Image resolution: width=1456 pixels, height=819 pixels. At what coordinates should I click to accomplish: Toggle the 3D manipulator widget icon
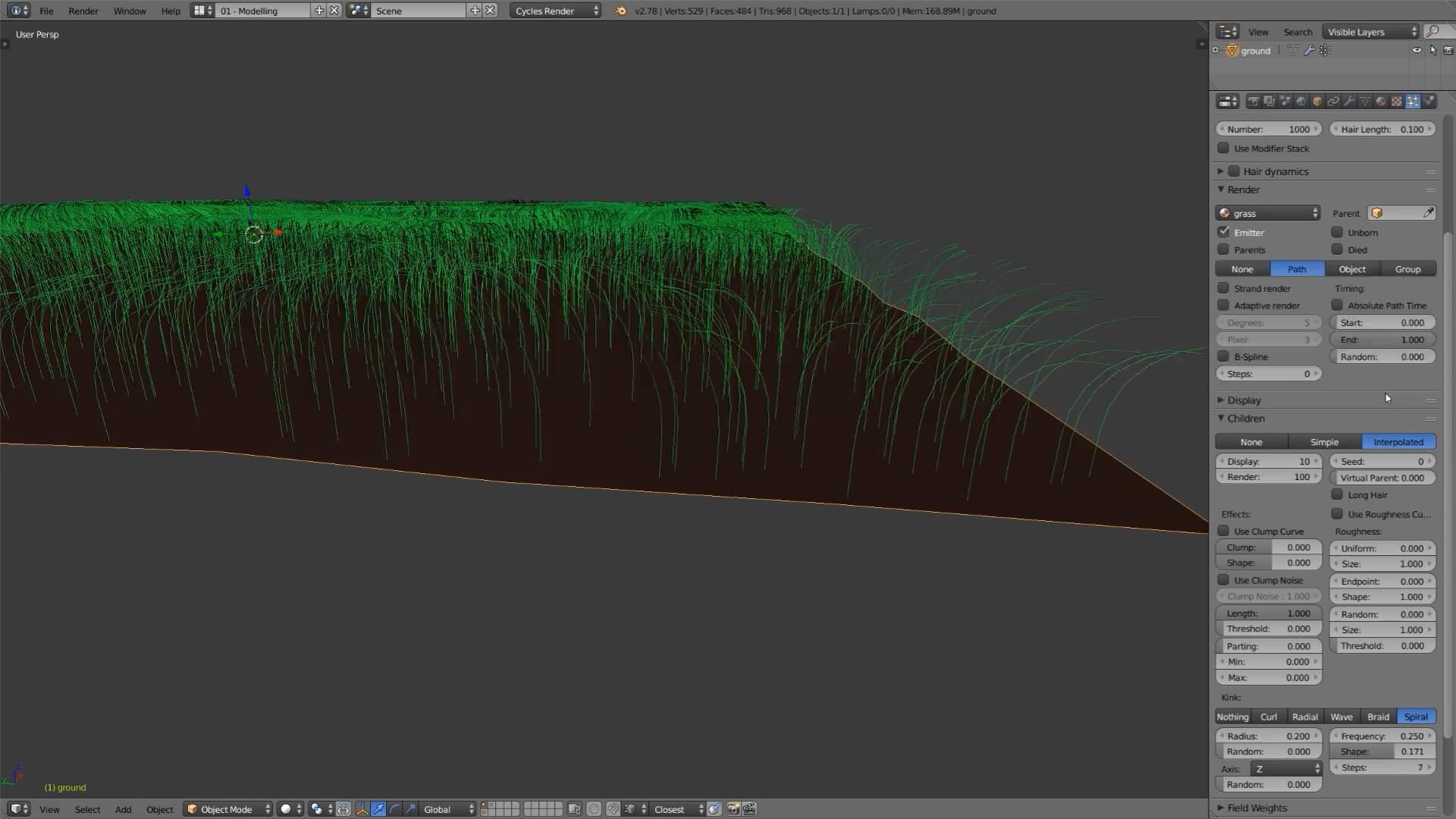(362, 809)
